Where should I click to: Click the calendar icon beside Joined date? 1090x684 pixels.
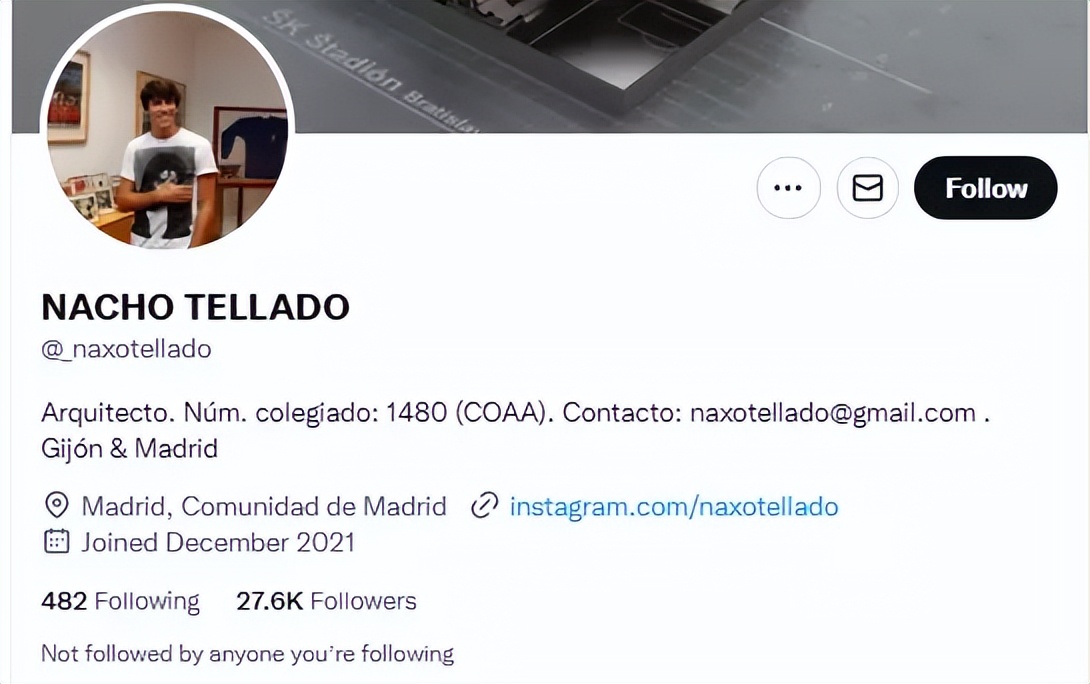click(x=56, y=541)
